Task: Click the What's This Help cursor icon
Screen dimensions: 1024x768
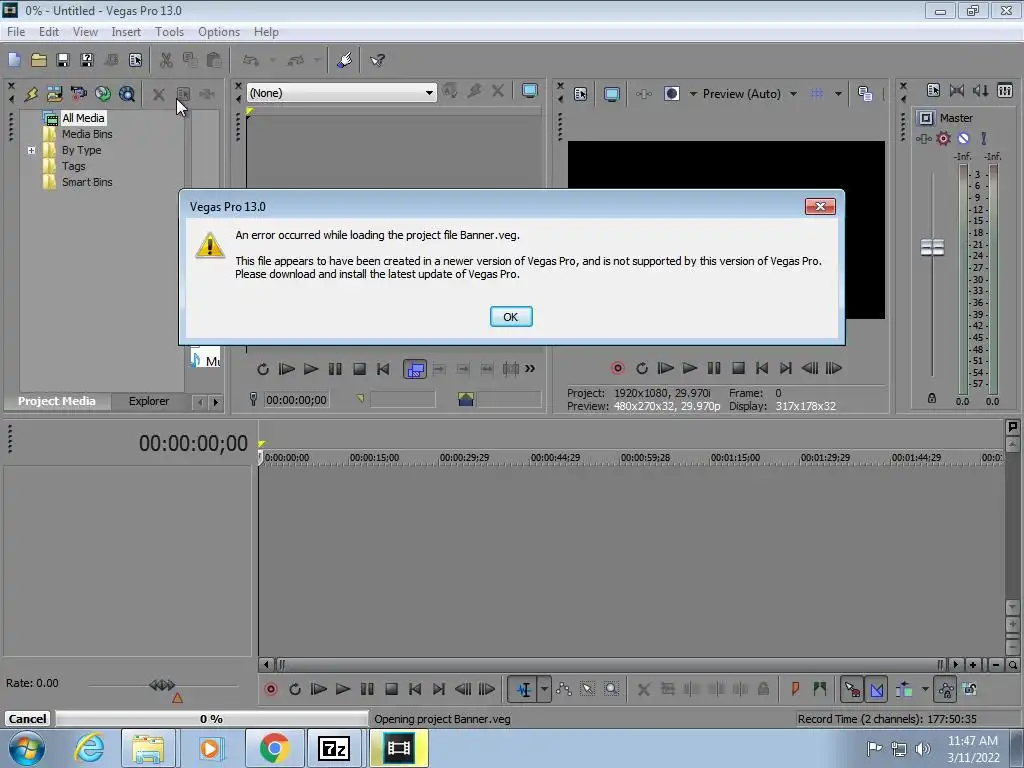Action: pos(377,60)
